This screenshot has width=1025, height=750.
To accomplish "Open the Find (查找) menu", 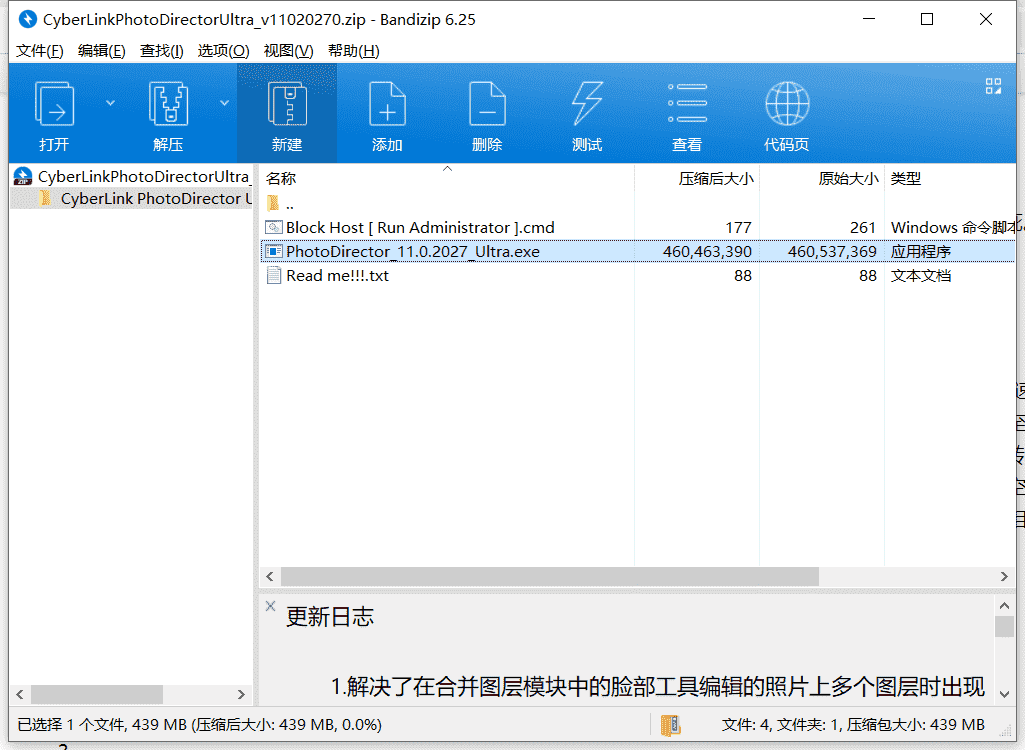I will pyautogui.click(x=161, y=51).
